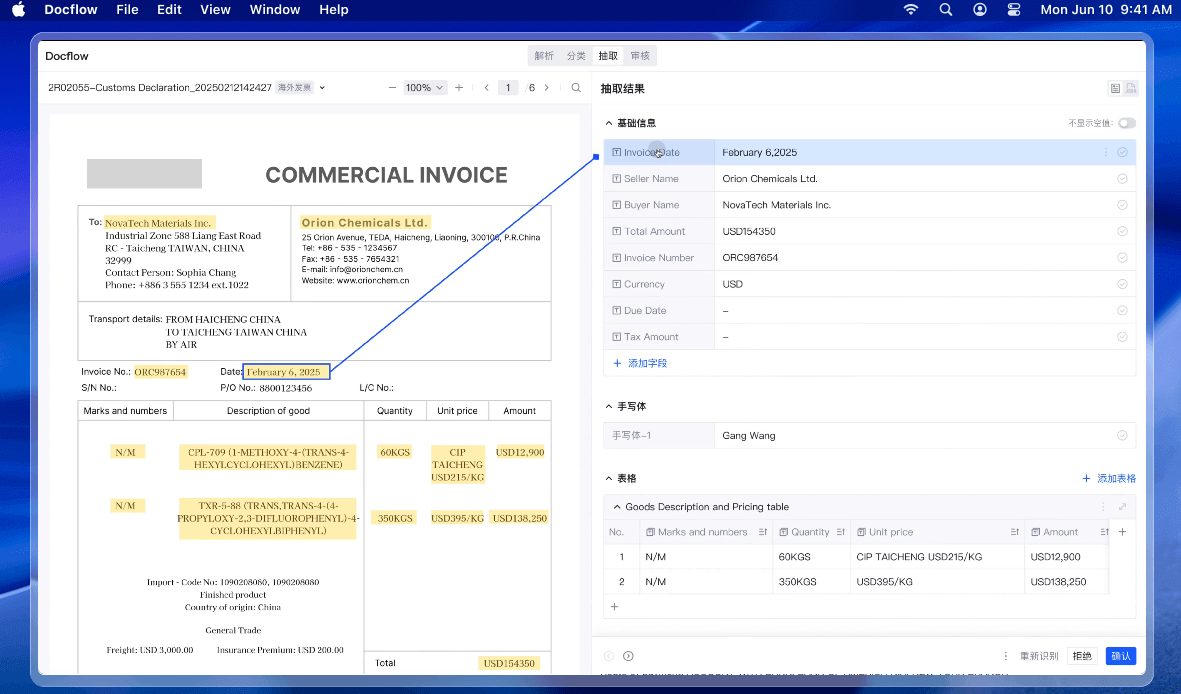Open the document file name dropdown arrow
Image resolution: width=1181 pixels, height=694 pixels.
(x=322, y=88)
